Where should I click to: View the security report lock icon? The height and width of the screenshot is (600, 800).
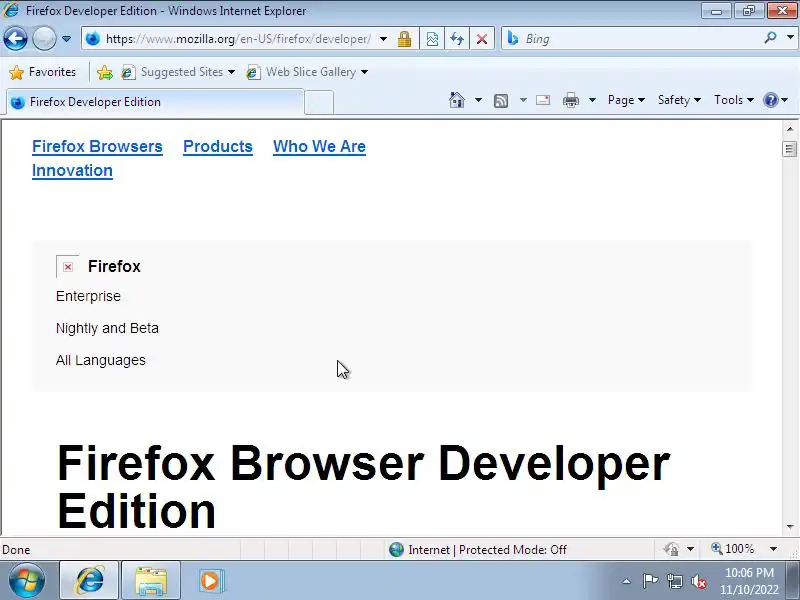click(405, 39)
